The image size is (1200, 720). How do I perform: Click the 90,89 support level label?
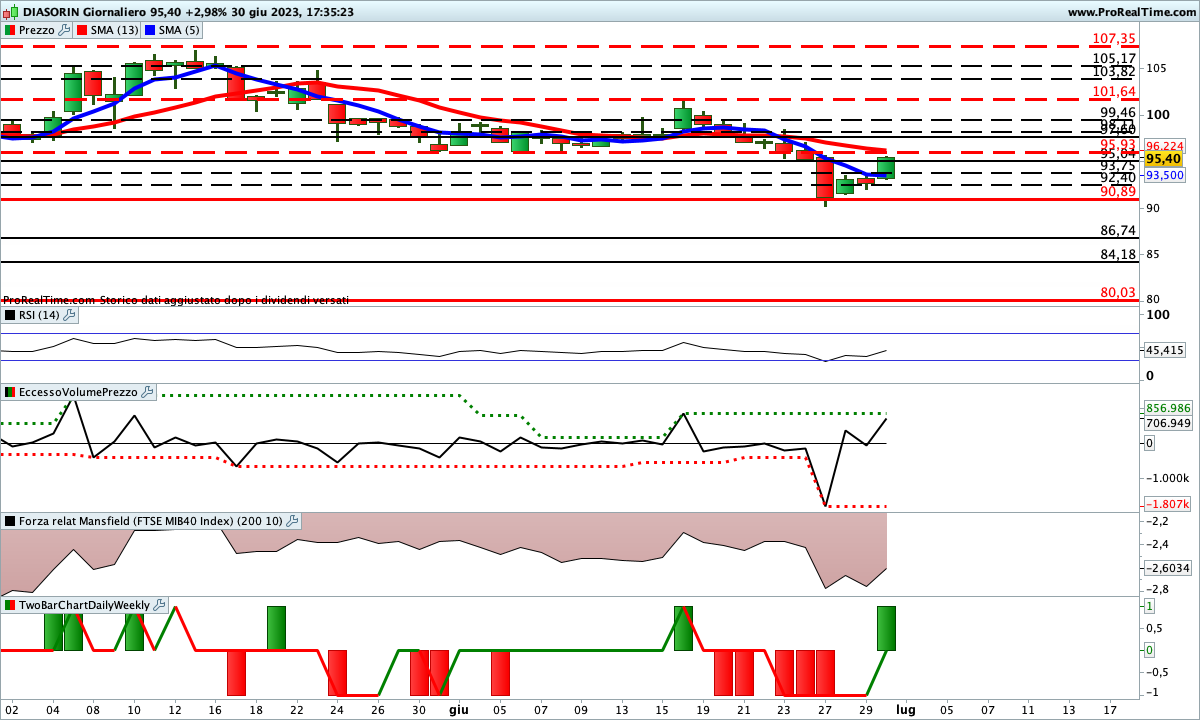(x=1117, y=191)
